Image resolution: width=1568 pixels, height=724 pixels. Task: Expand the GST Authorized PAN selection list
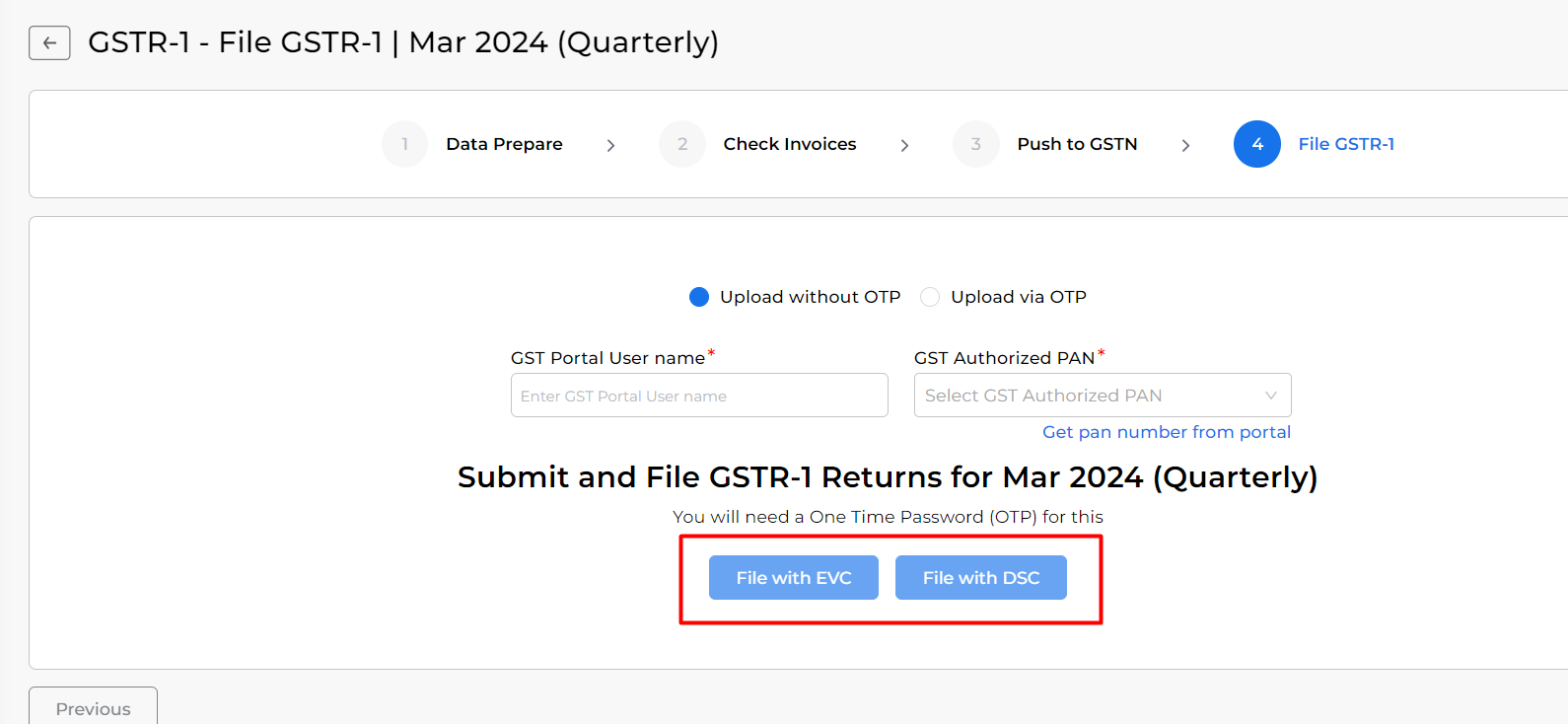pyautogui.click(x=1100, y=395)
